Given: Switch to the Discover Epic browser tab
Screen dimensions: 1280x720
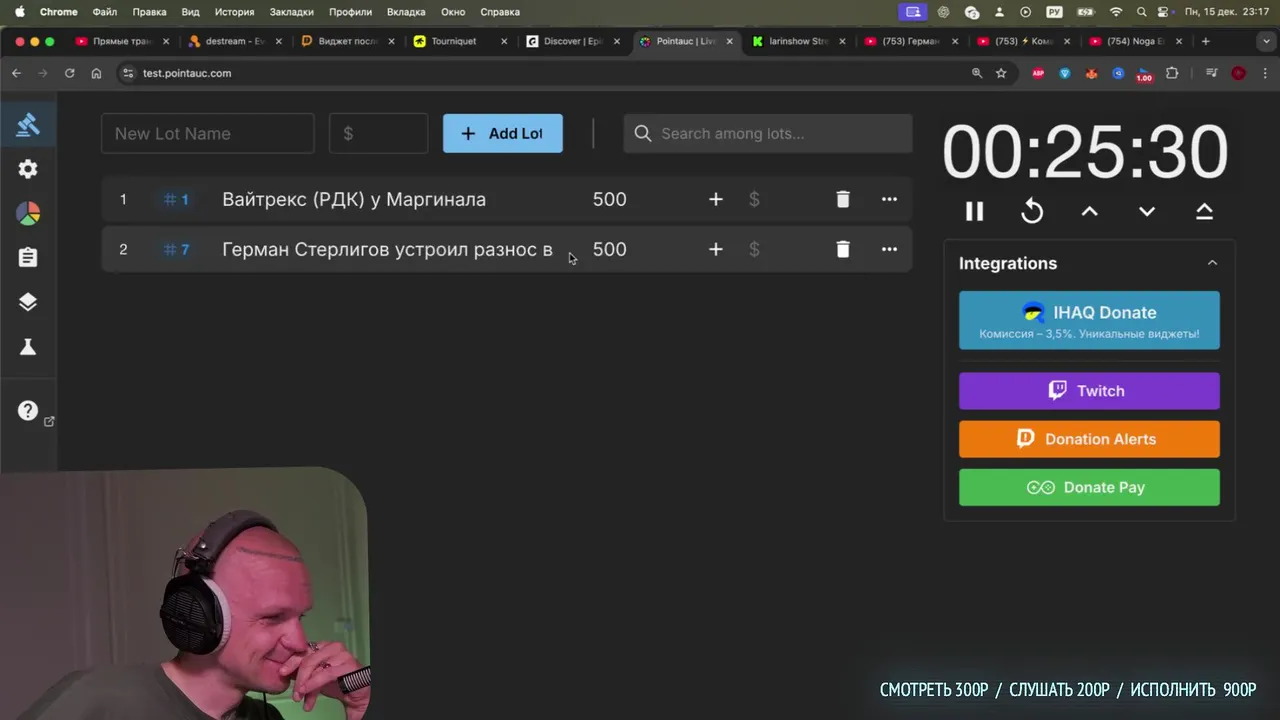Looking at the screenshot, I should [573, 41].
